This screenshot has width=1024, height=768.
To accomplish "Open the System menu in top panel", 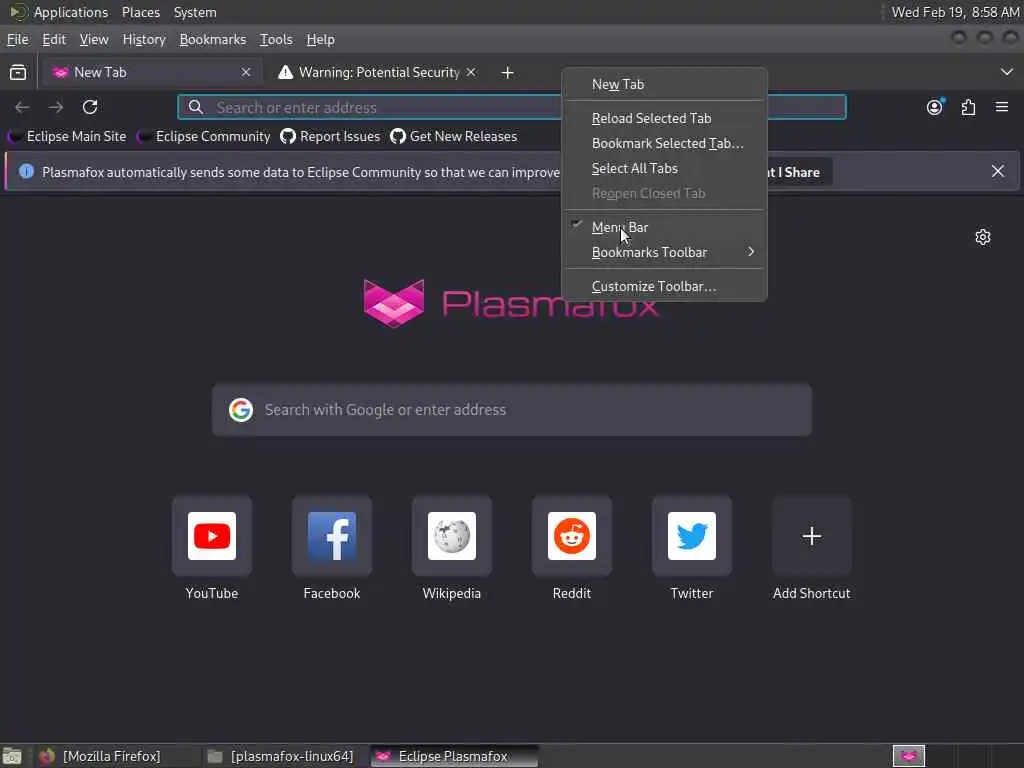I will [x=195, y=12].
